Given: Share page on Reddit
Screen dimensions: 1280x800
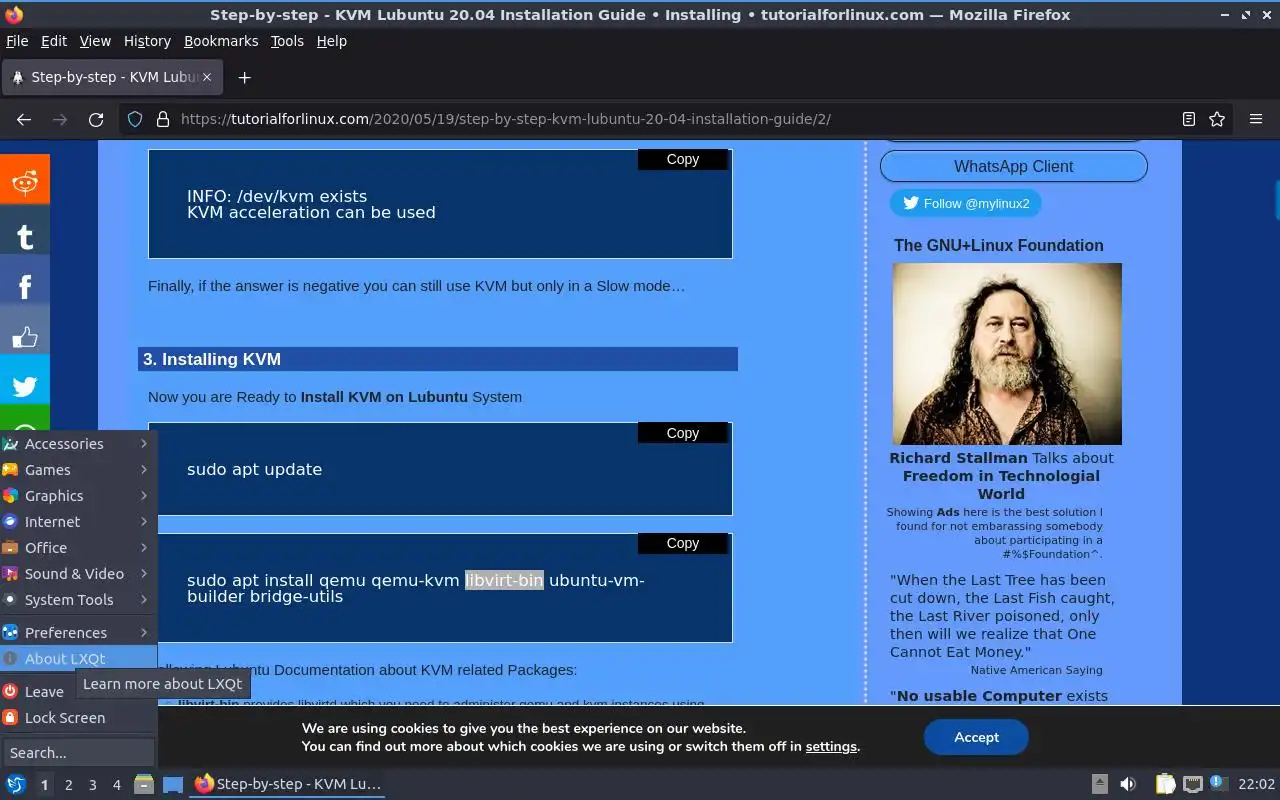Looking at the screenshot, I should (24, 180).
